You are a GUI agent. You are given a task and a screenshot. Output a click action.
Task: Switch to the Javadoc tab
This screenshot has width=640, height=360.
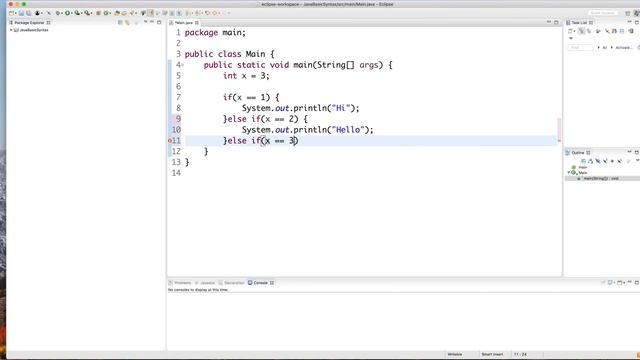(x=205, y=282)
